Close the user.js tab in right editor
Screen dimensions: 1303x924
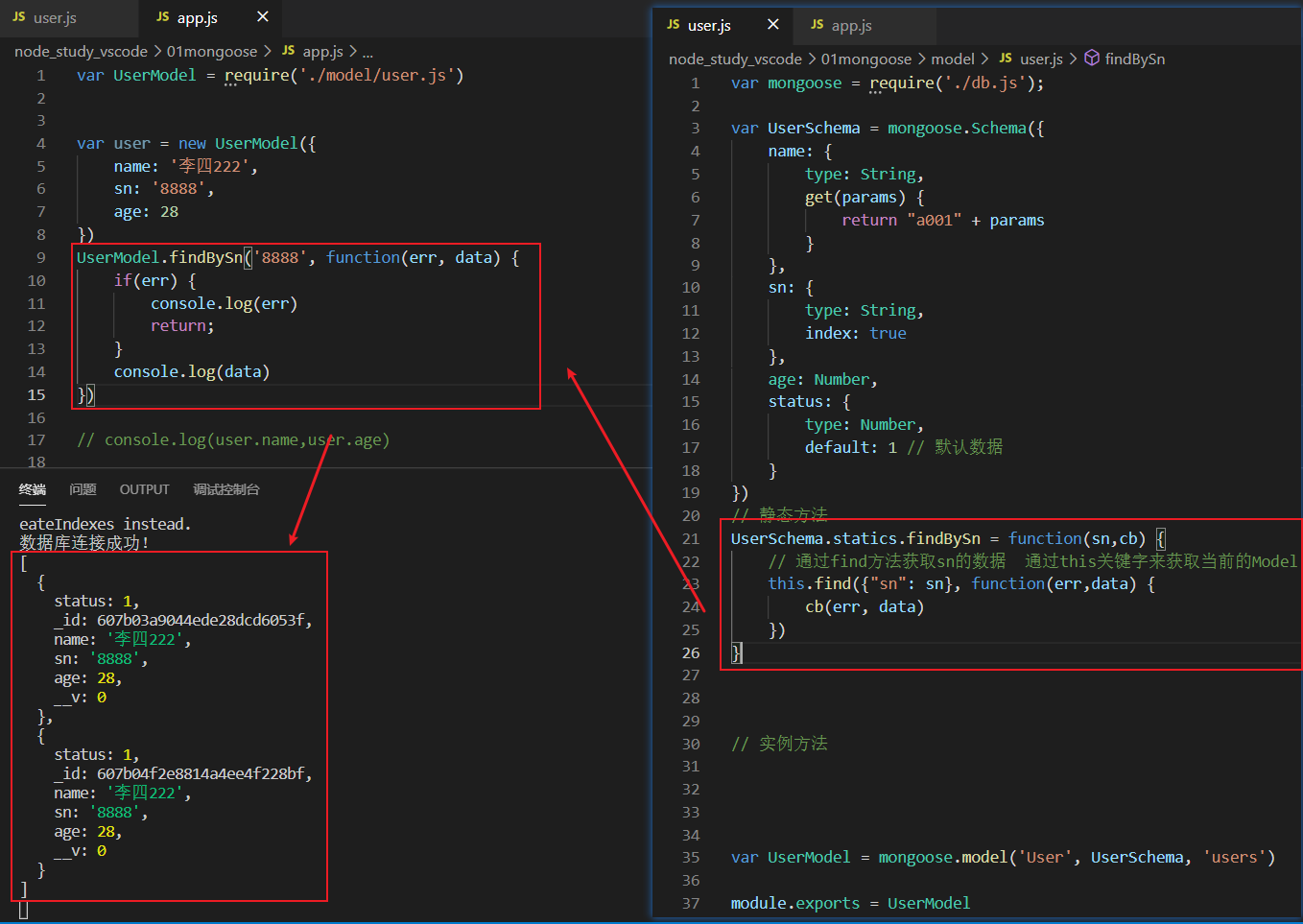pyautogui.click(x=773, y=25)
